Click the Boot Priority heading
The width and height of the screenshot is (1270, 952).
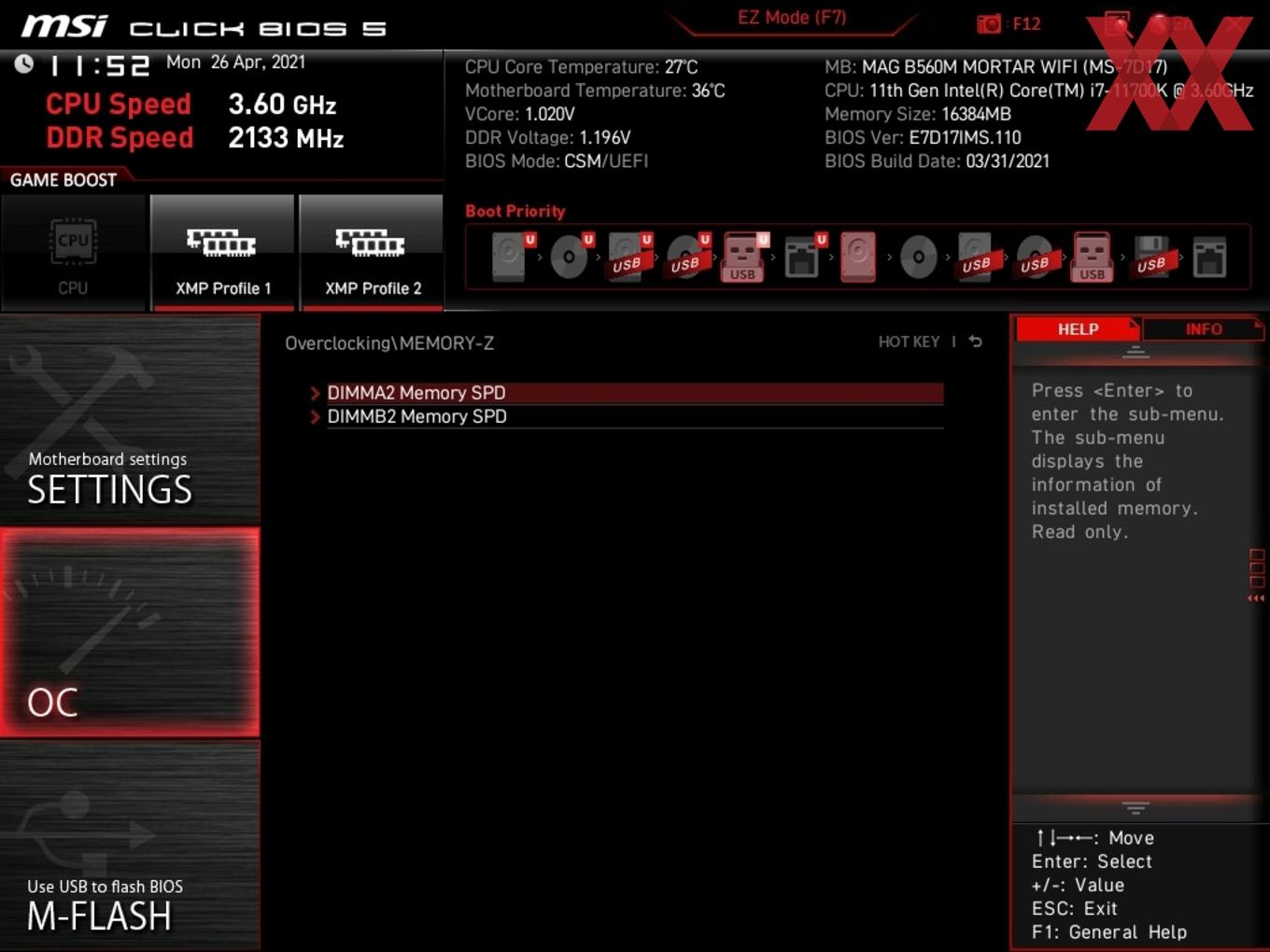pyautogui.click(x=515, y=211)
